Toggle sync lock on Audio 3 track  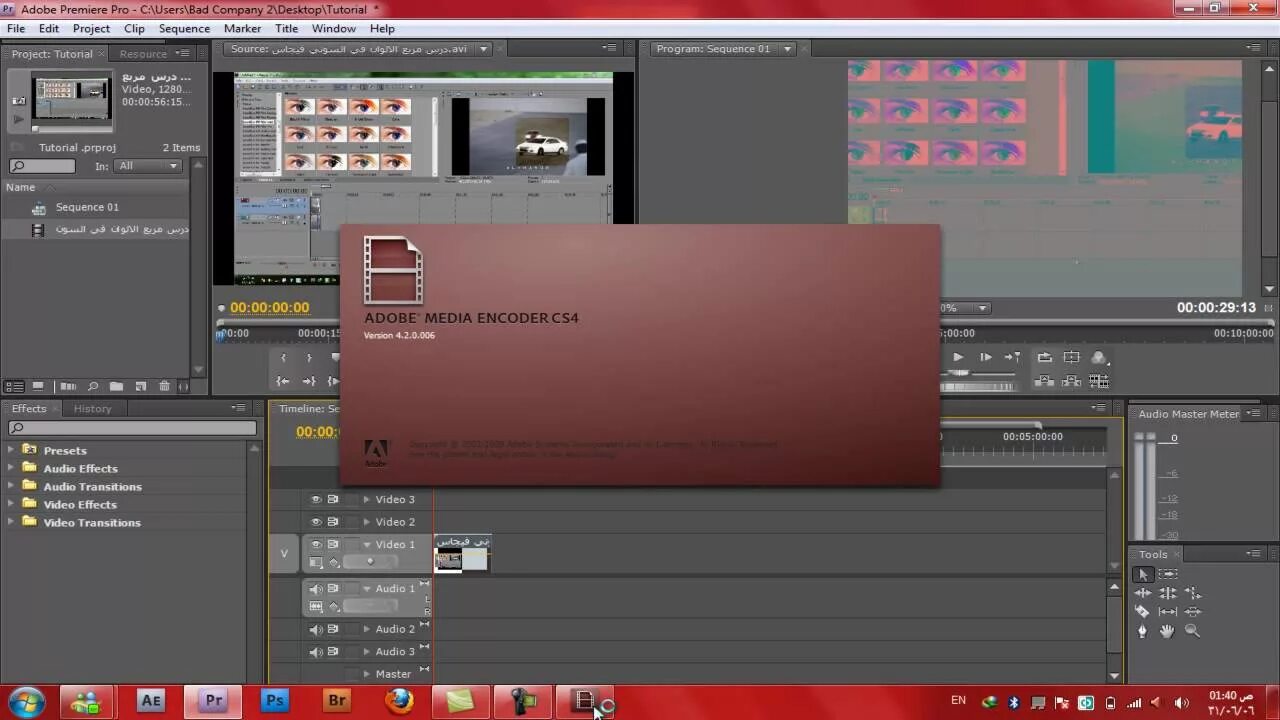coord(333,652)
